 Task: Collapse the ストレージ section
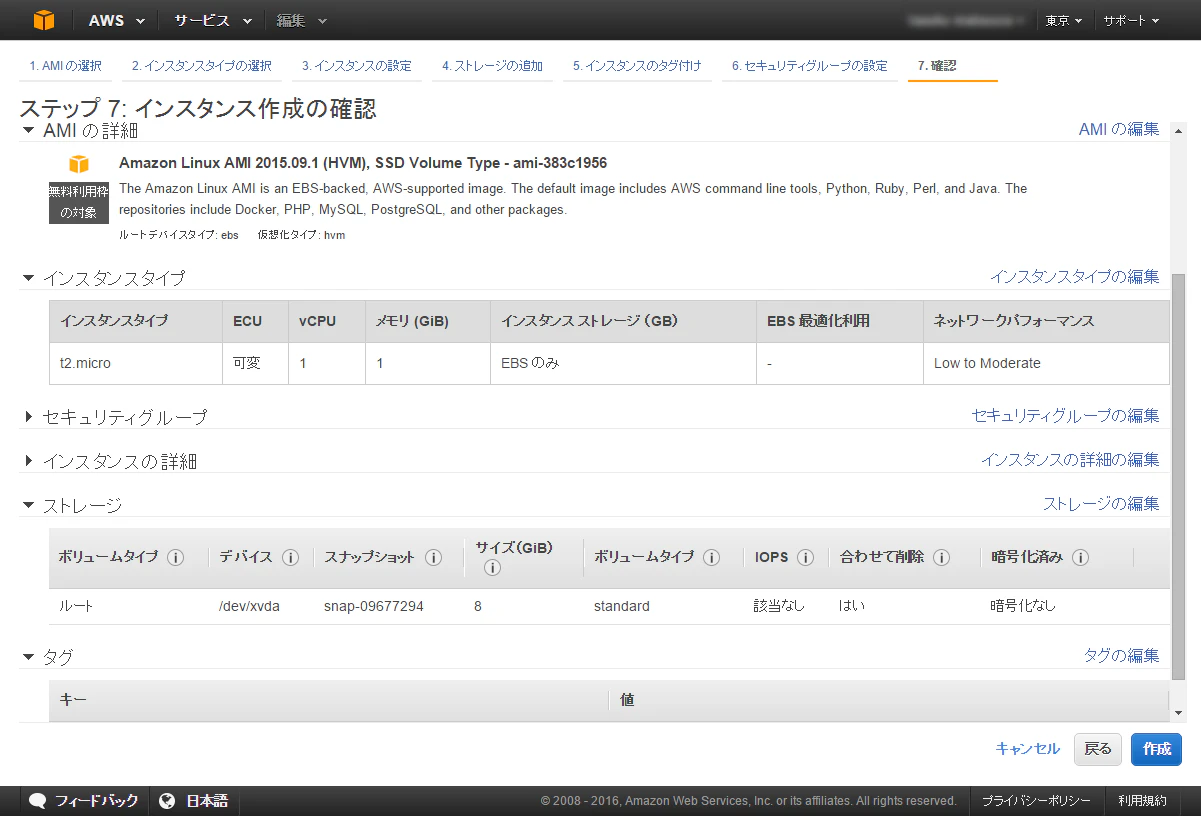tap(28, 505)
